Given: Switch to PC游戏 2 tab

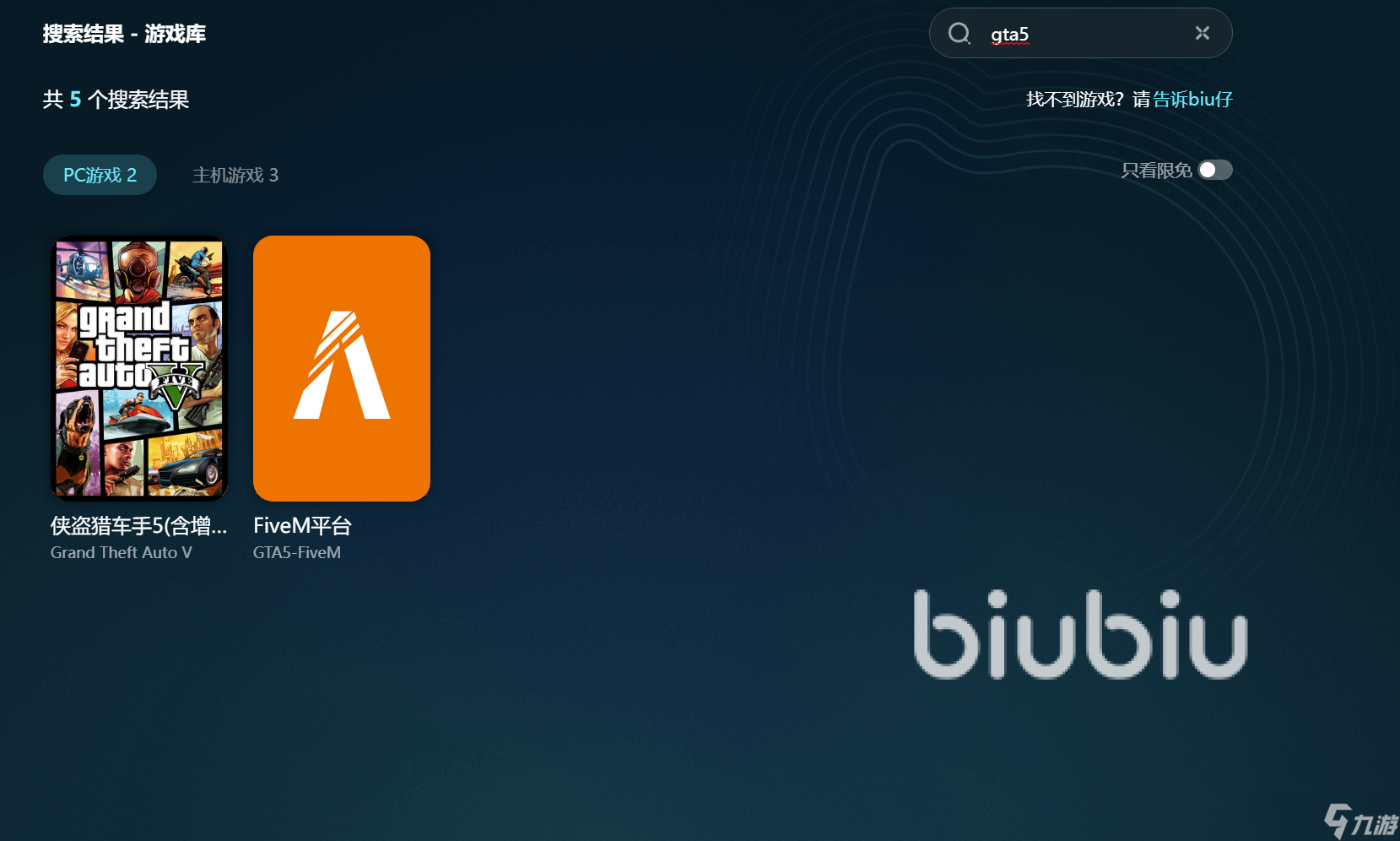Looking at the screenshot, I should coord(100,175).
